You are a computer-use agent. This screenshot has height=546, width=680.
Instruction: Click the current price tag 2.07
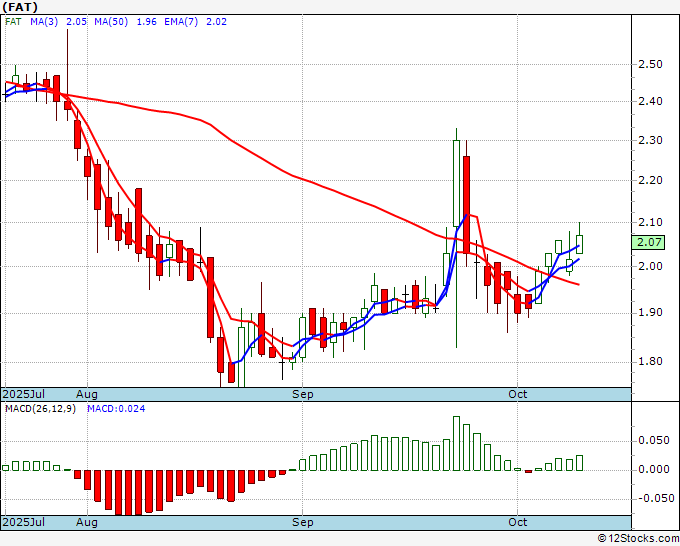(x=648, y=242)
